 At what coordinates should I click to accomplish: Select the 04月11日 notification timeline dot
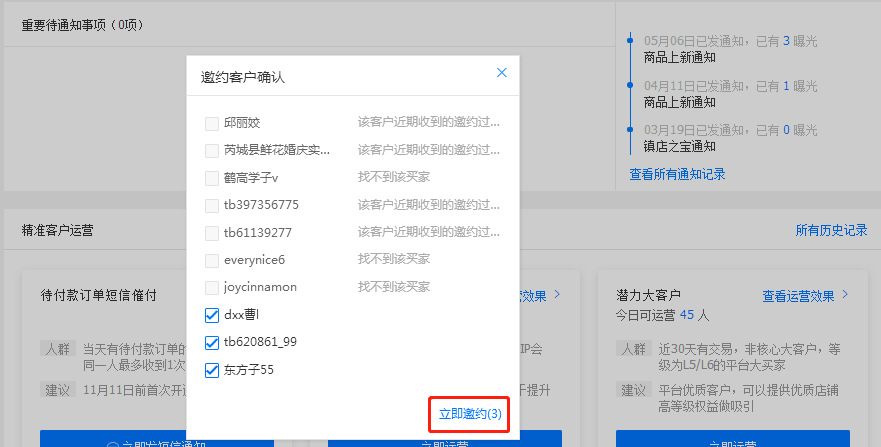click(630, 85)
